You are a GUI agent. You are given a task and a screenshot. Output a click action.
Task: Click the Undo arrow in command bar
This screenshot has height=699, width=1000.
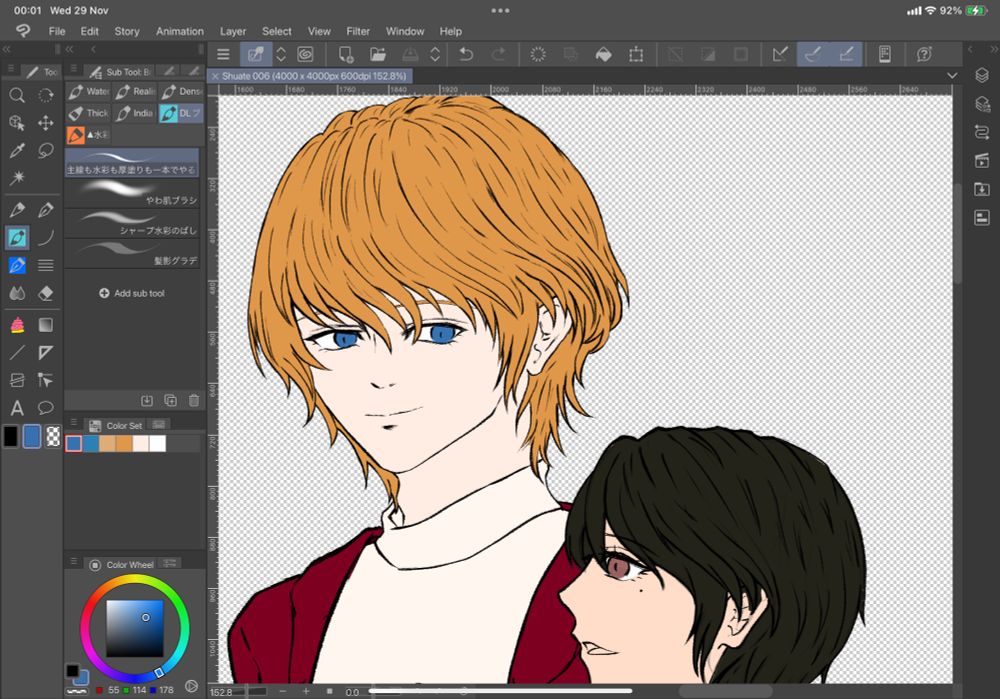coord(466,54)
